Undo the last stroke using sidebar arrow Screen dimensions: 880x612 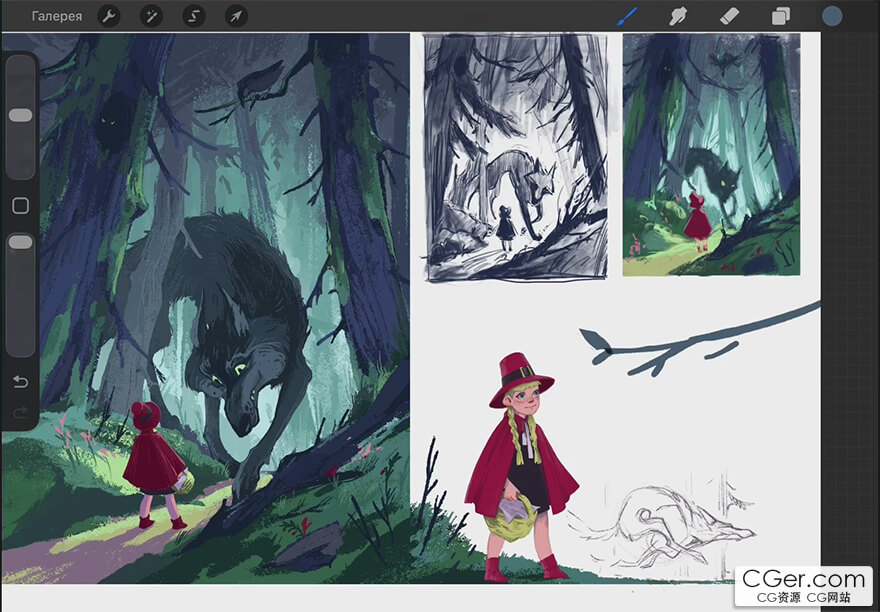(x=20, y=382)
